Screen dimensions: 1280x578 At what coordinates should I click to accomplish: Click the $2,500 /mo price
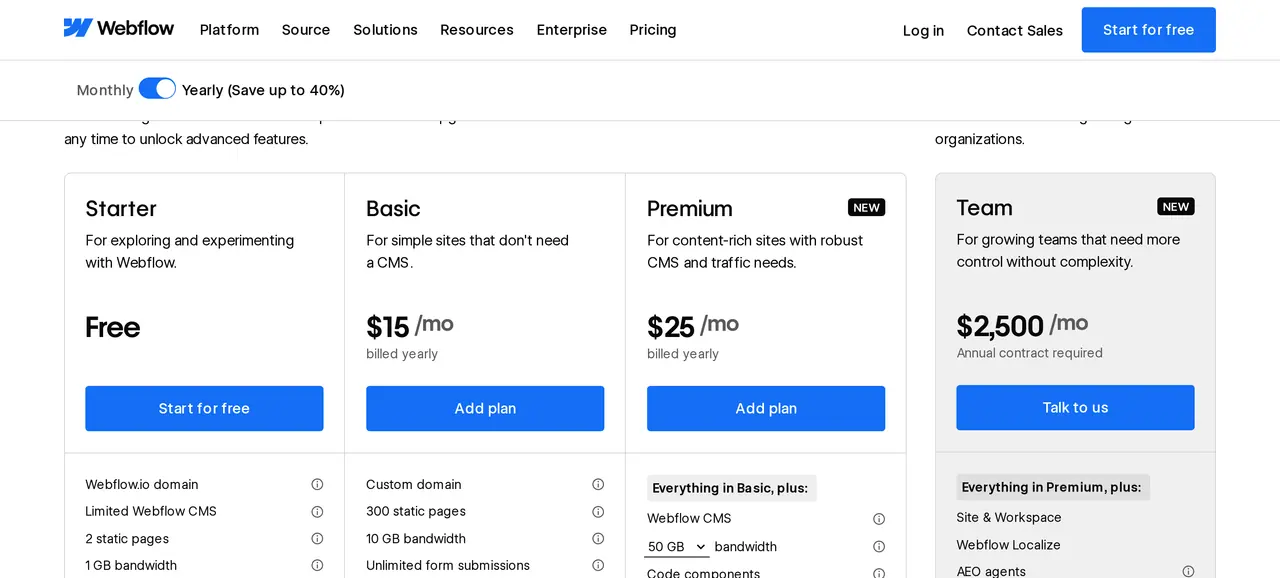pyautogui.click(x=1022, y=325)
